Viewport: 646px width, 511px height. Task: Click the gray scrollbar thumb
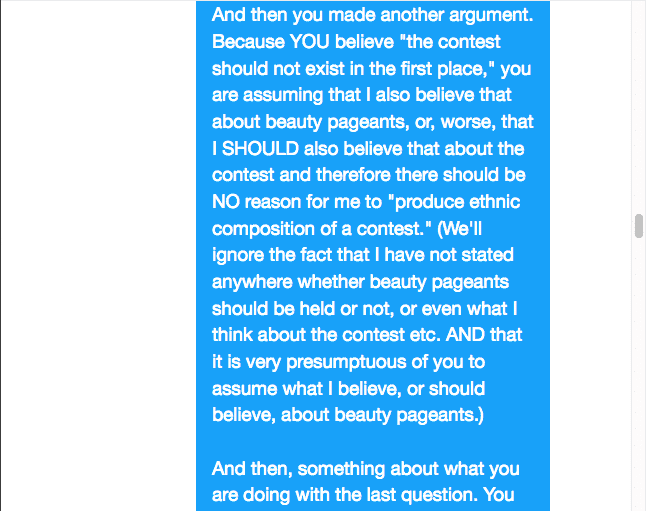tap(639, 226)
